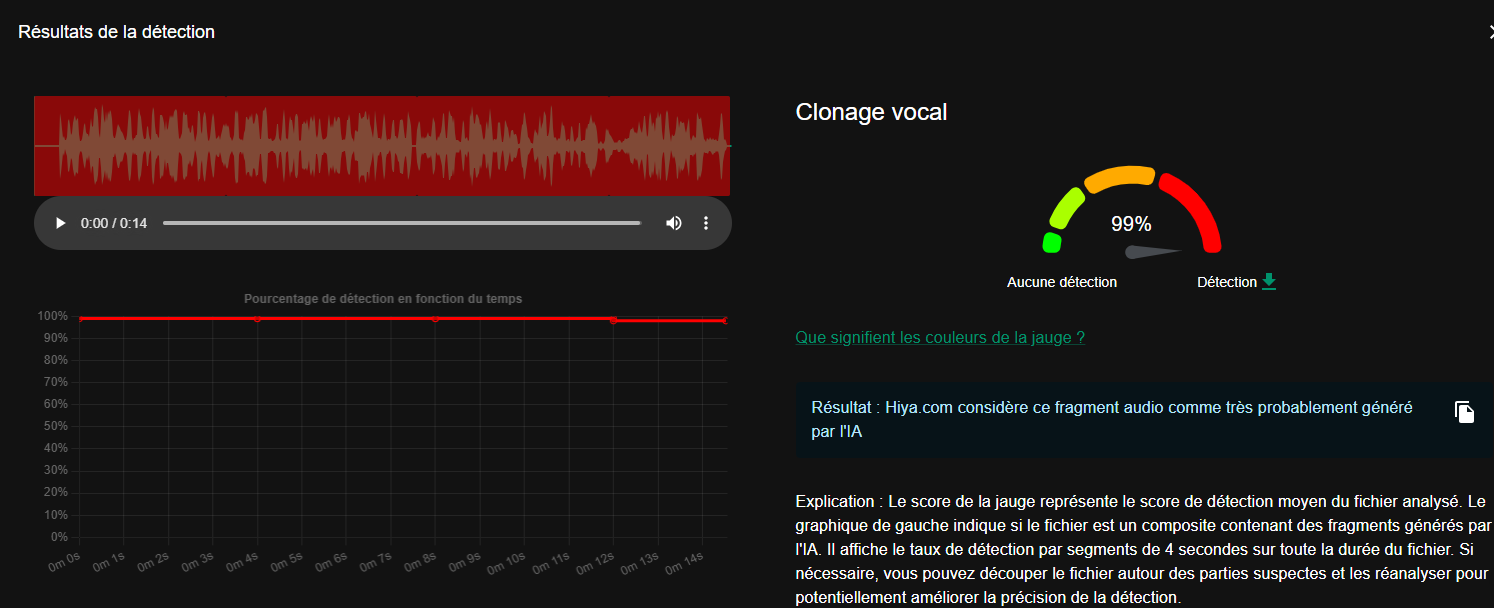Download the detection report via green arrow
Viewport: 1494px width, 608px height.
click(1269, 282)
